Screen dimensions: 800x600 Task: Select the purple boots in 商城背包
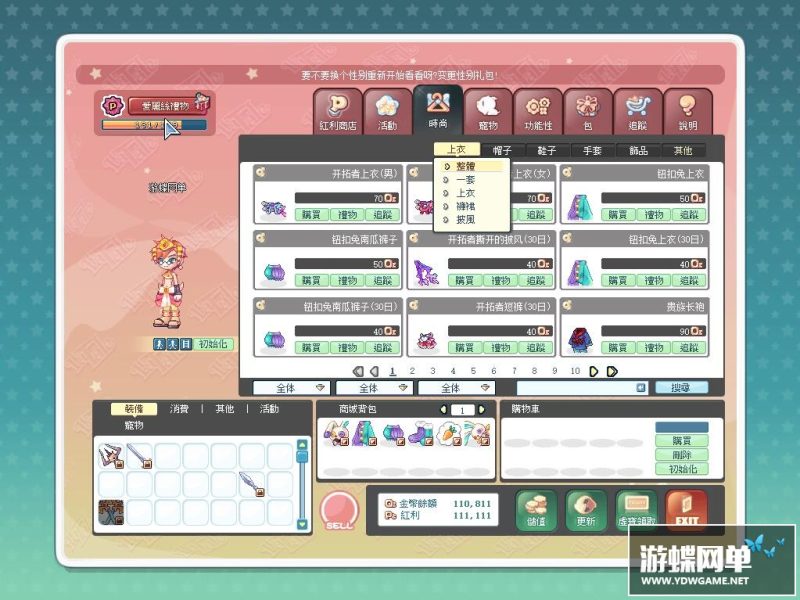[x=421, y=433]
